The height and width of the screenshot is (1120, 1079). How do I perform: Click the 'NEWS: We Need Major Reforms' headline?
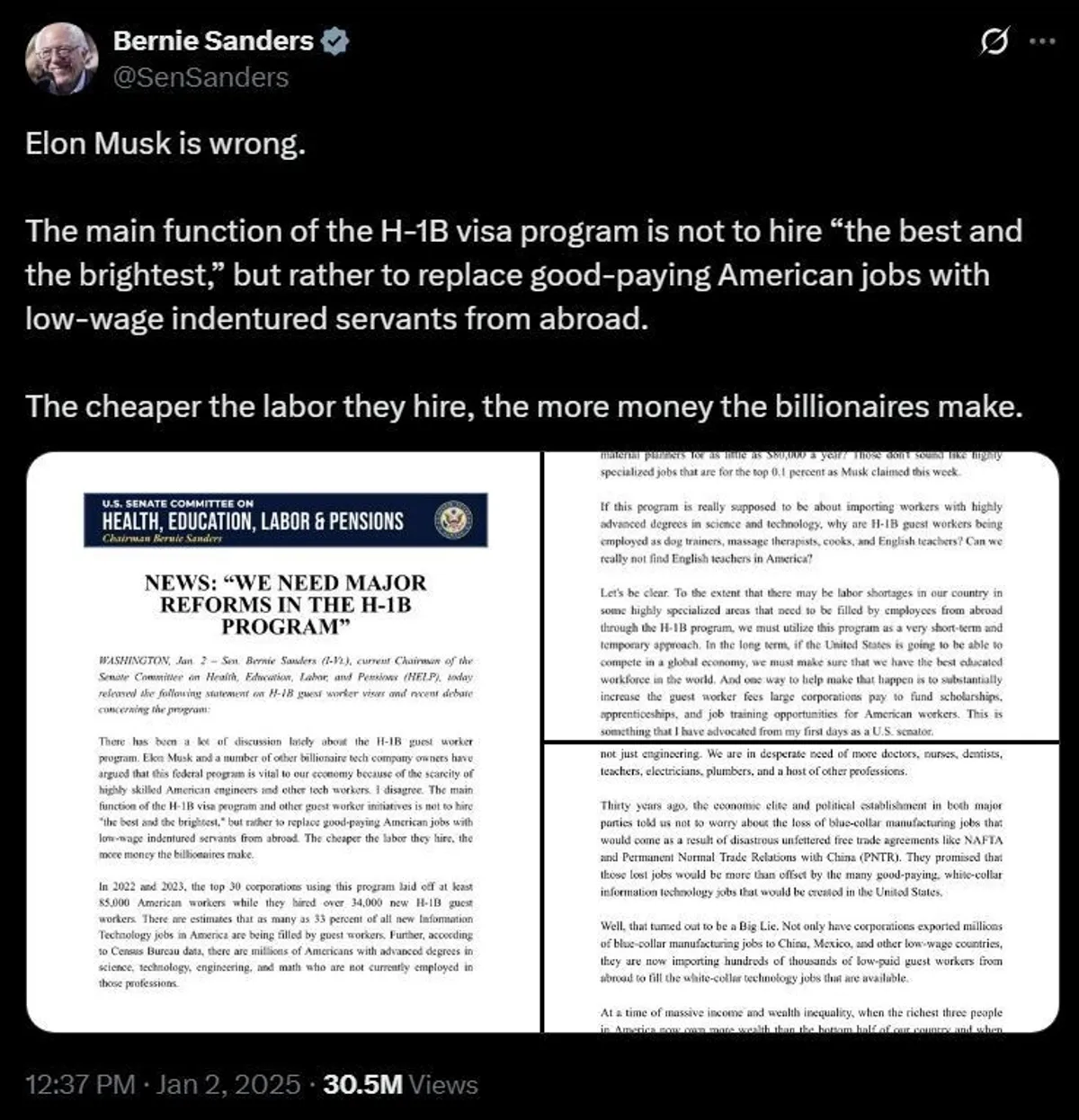point(285,604)
